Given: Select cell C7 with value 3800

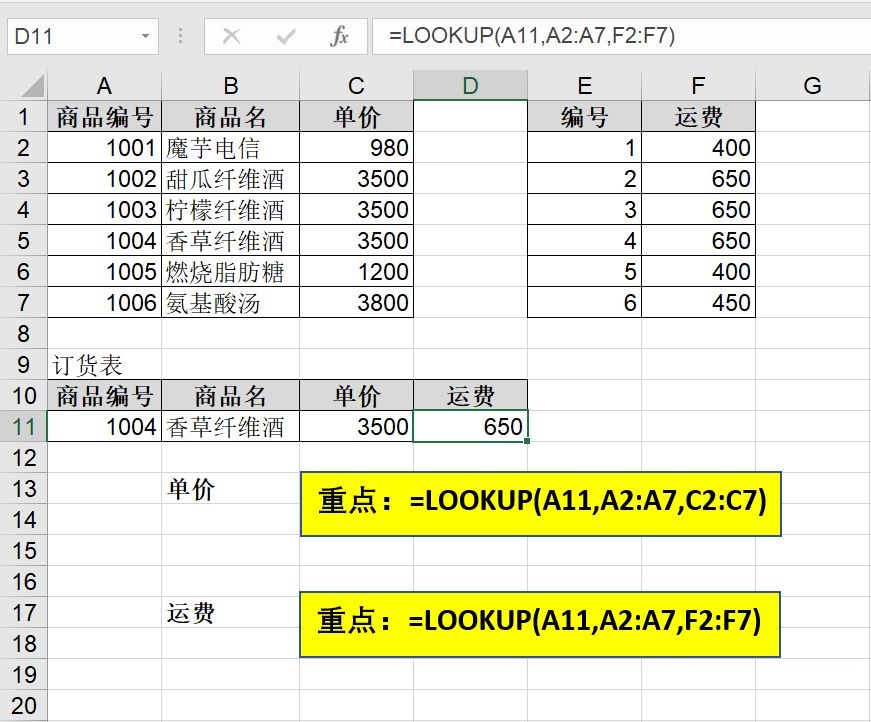Looking at the screenshot, I should pos(356,303).
